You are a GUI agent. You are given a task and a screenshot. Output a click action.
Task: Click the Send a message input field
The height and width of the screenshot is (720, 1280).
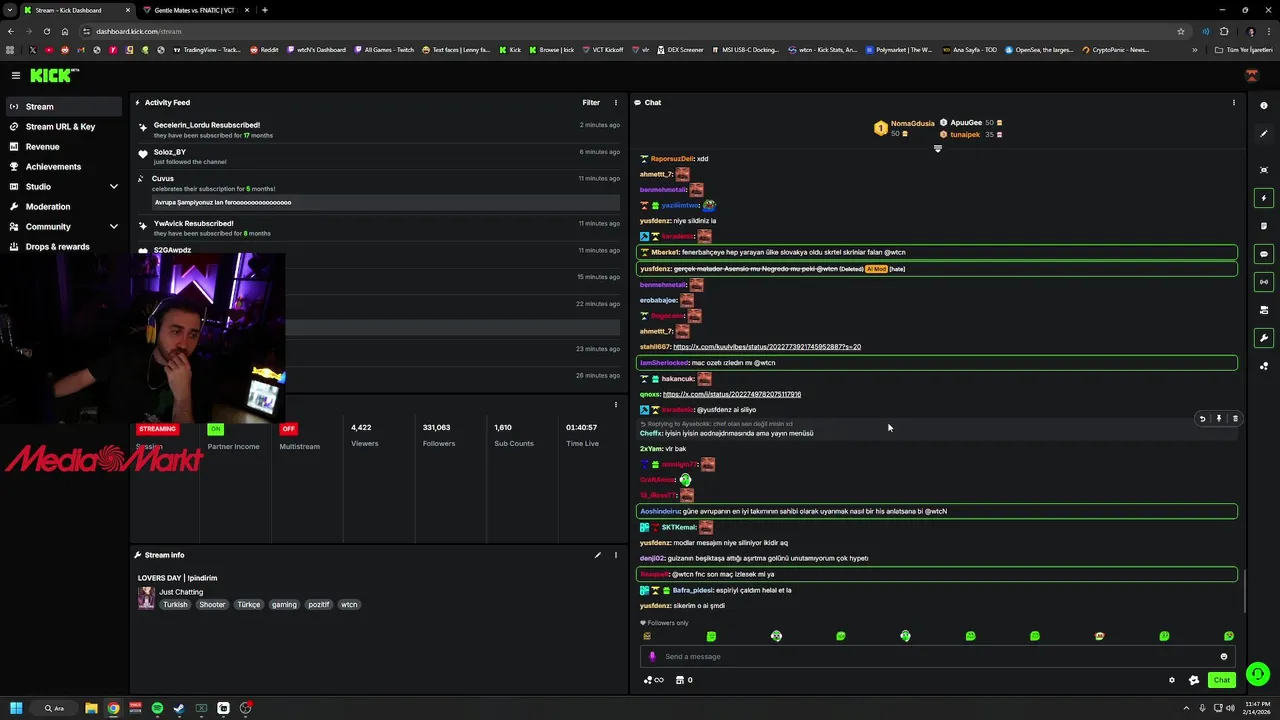[x=937, y=656]
